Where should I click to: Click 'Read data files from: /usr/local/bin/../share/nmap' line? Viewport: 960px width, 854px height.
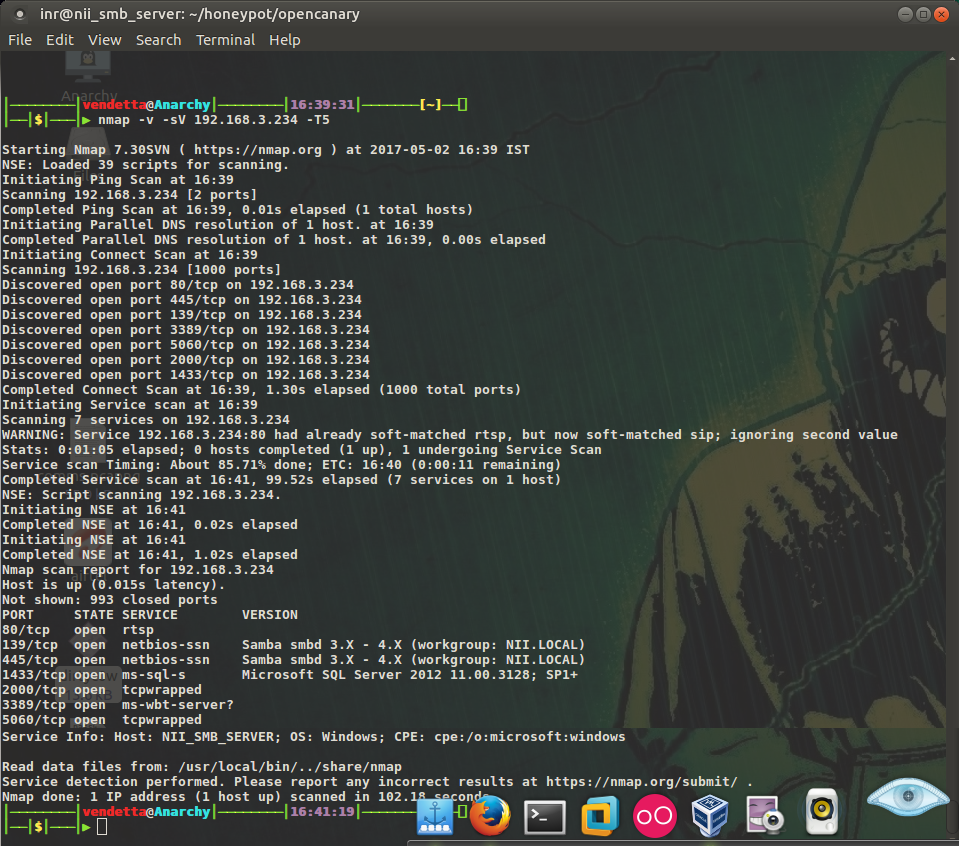click(202, 766)
